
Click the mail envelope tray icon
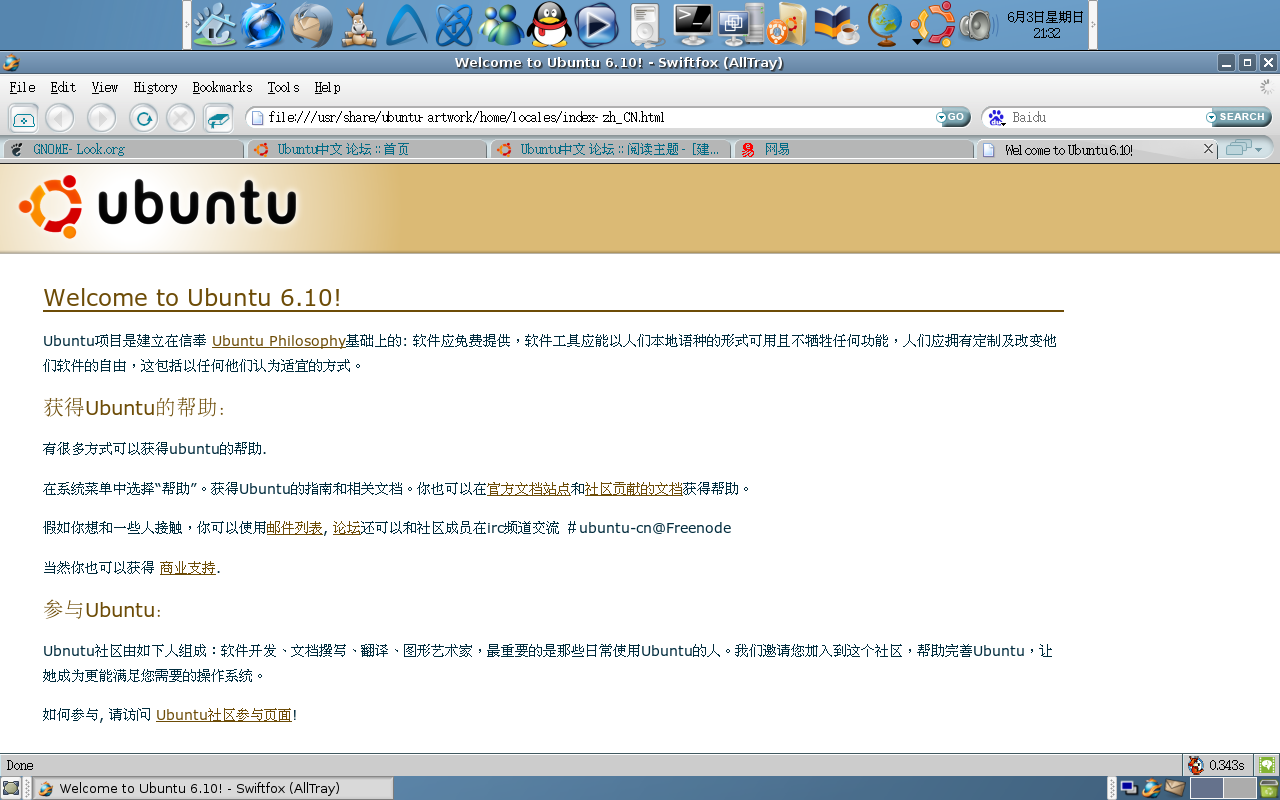click(1175, 788)
